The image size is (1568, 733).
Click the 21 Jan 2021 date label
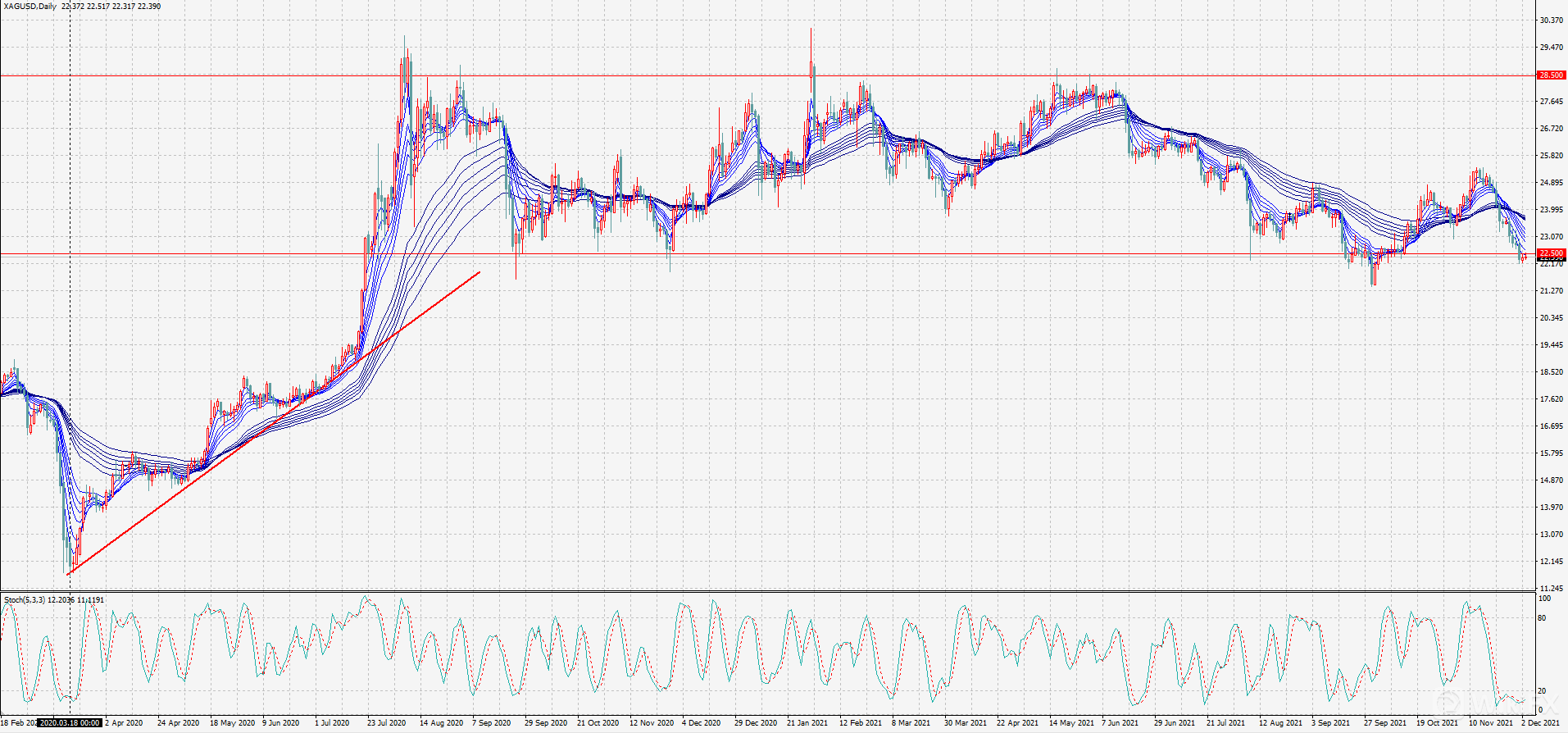coord(807,723)
